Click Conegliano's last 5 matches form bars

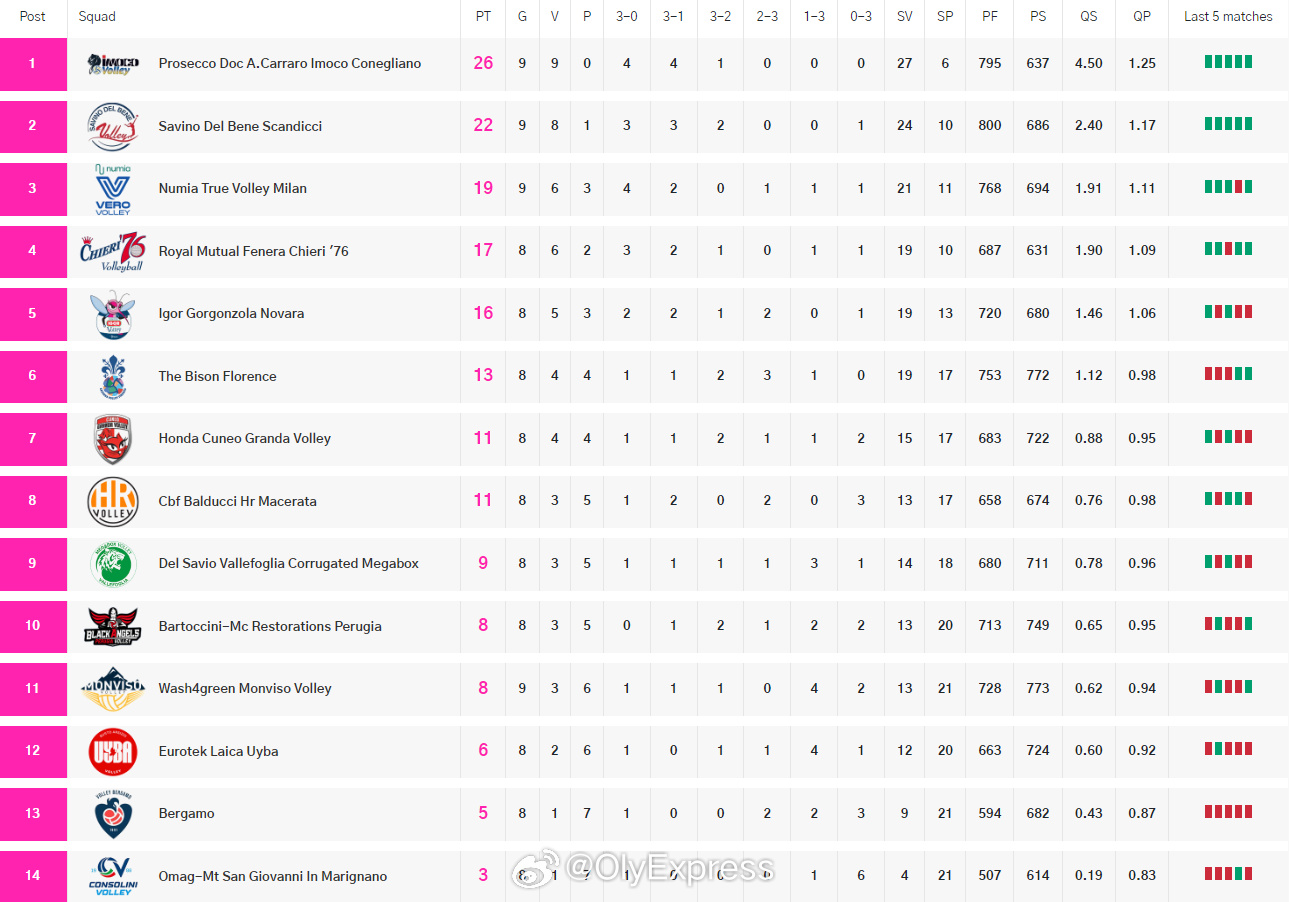[1228, 61]
